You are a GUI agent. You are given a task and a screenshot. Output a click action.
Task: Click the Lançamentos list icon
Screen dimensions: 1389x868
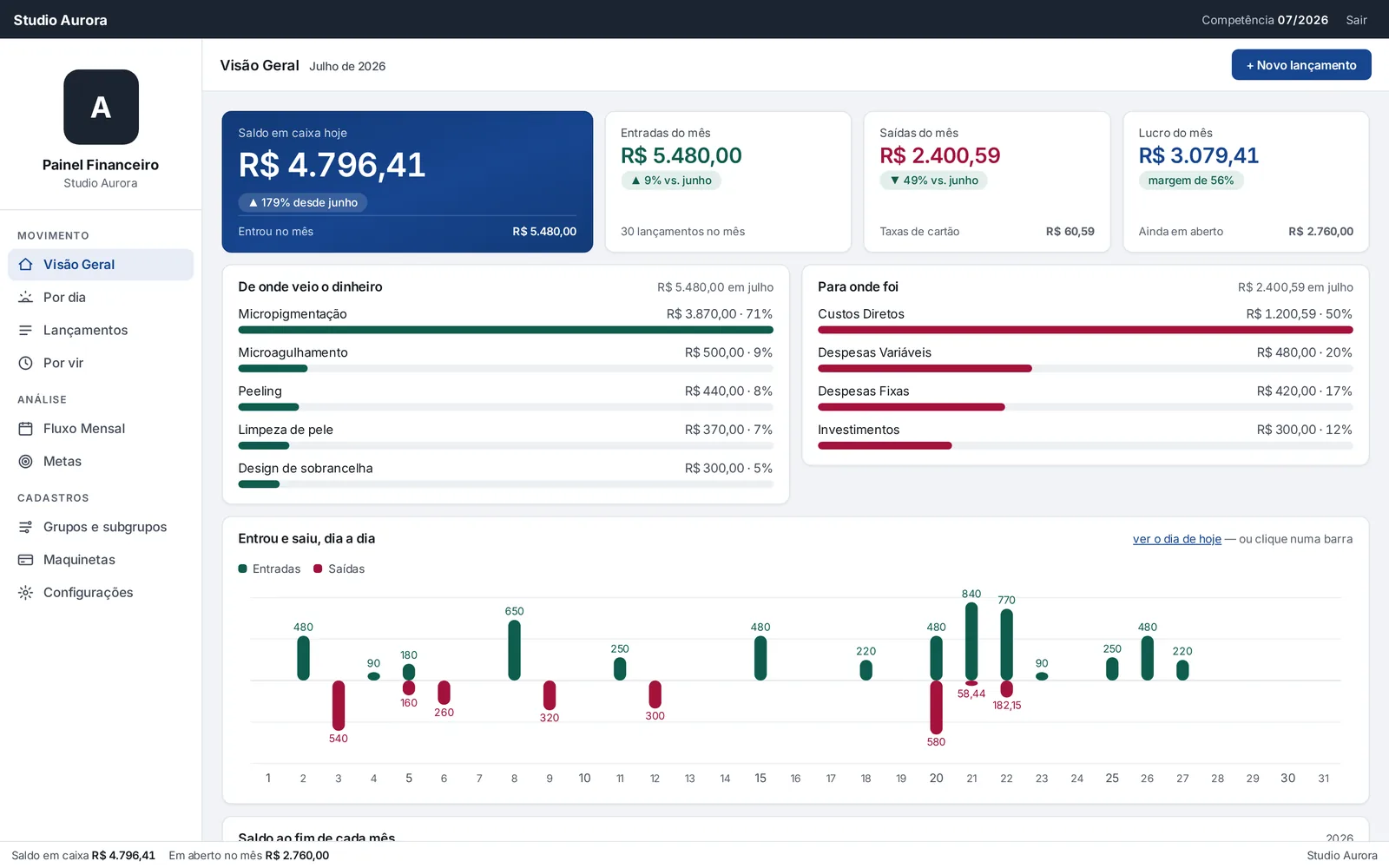pos(26,331)
